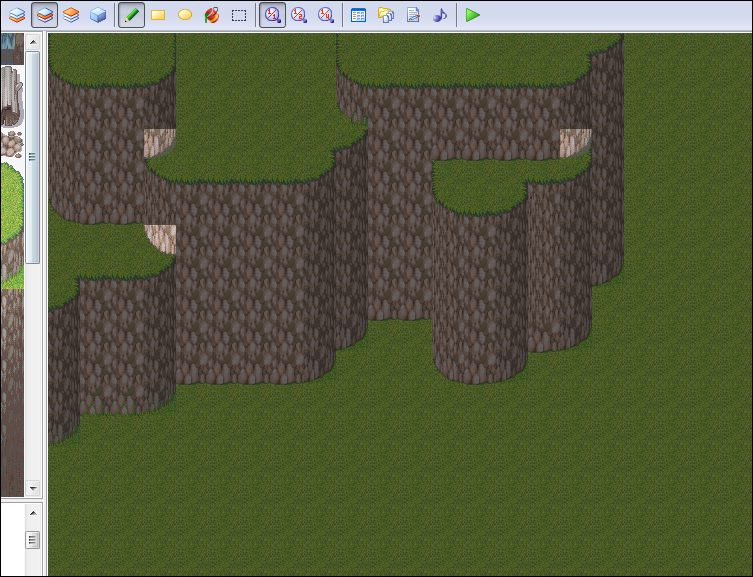The image size is (753, 577).
Task: Pick the tree trunk tile in palette
Action: 12,96
